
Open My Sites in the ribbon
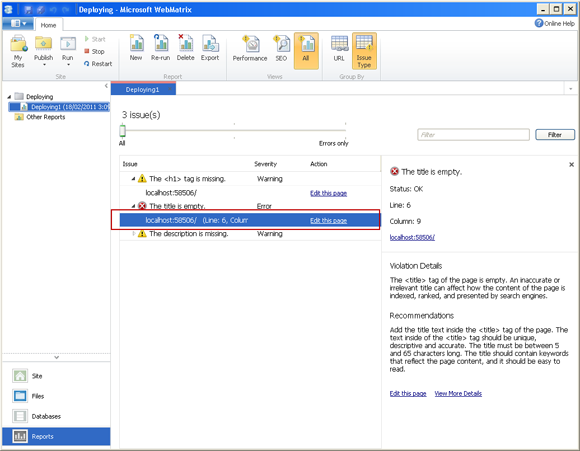[x=18, y=51]
